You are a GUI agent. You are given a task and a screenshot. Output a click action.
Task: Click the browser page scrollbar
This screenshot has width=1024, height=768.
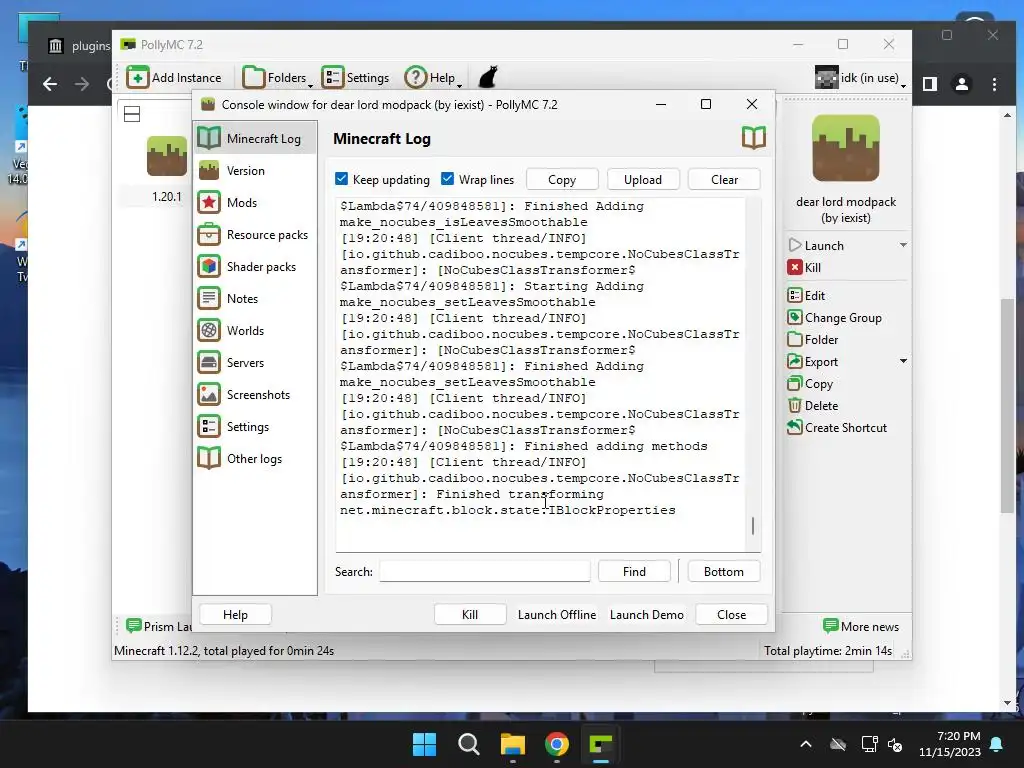coord(1007,405)
